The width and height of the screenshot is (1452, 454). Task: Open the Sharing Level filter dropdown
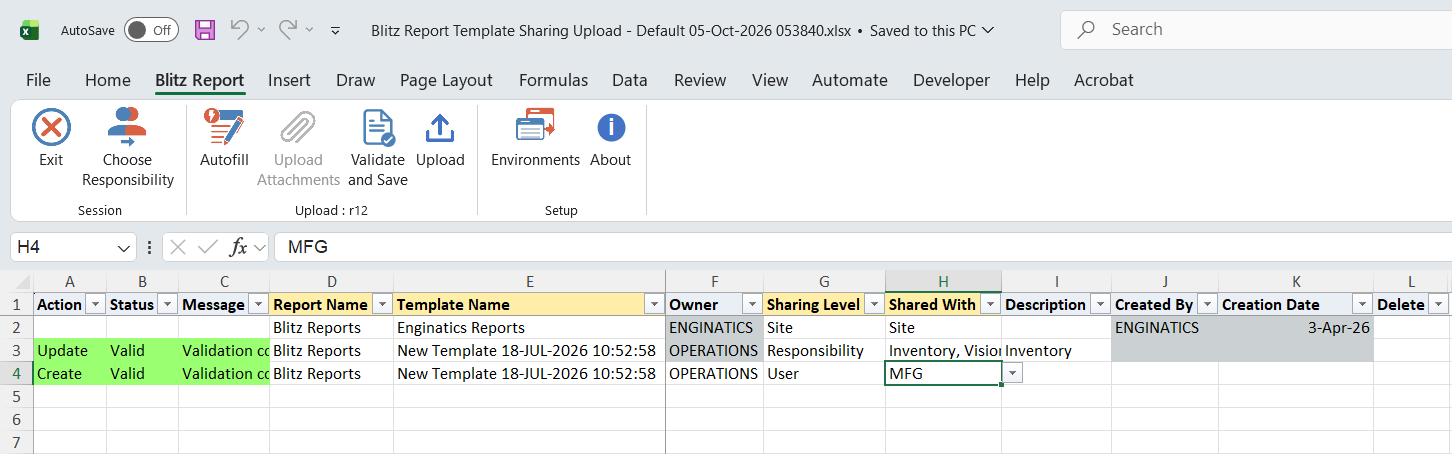(873, 304)
